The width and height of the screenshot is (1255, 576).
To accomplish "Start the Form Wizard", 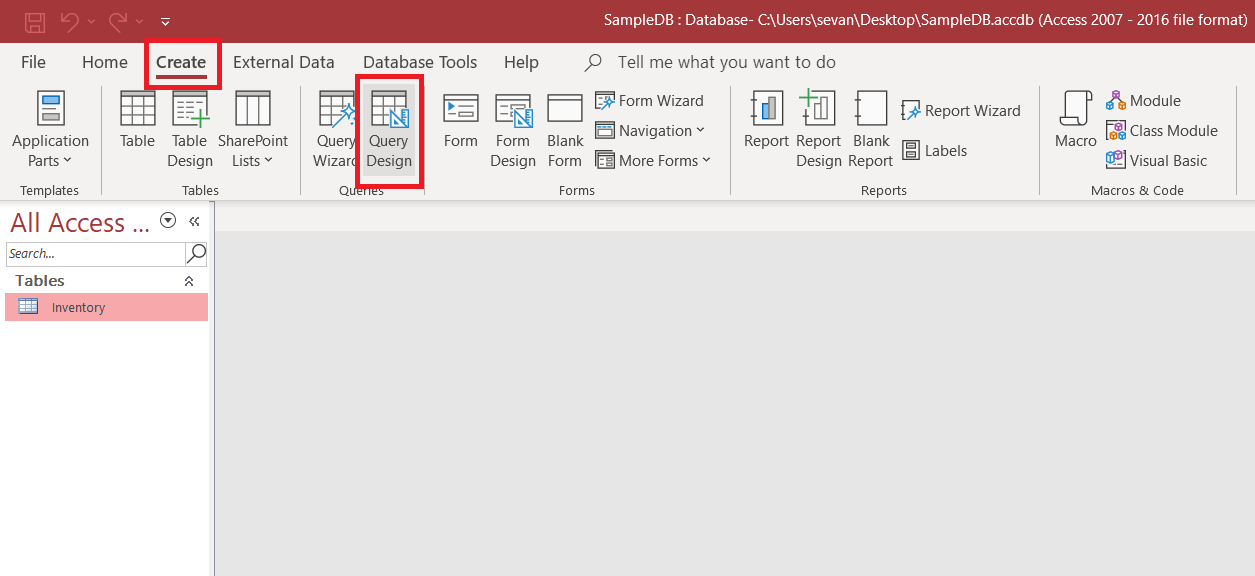I will tap(649, 100).
